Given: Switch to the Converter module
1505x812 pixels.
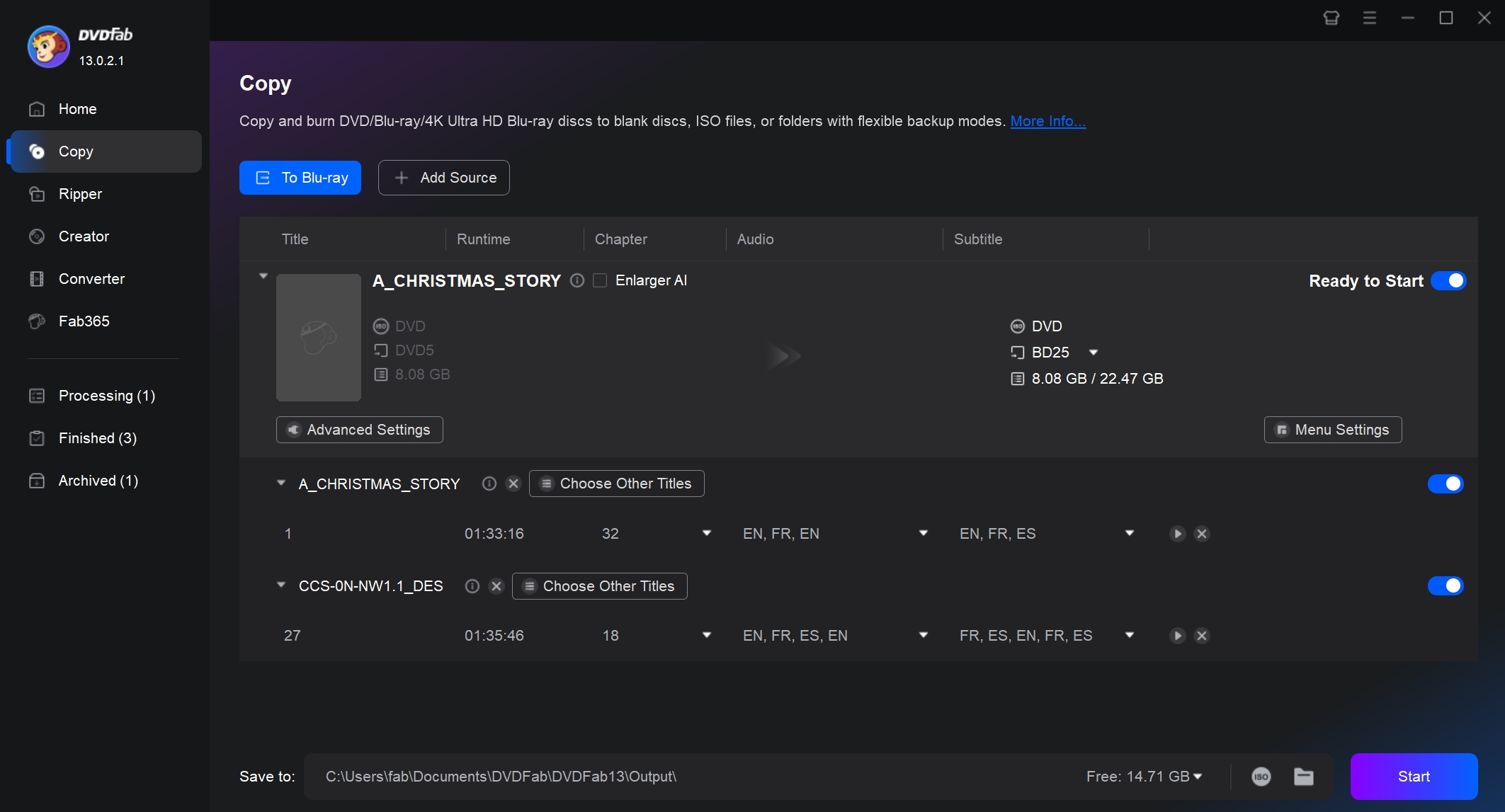Looking at the screenshot, I should pos(91,278).
